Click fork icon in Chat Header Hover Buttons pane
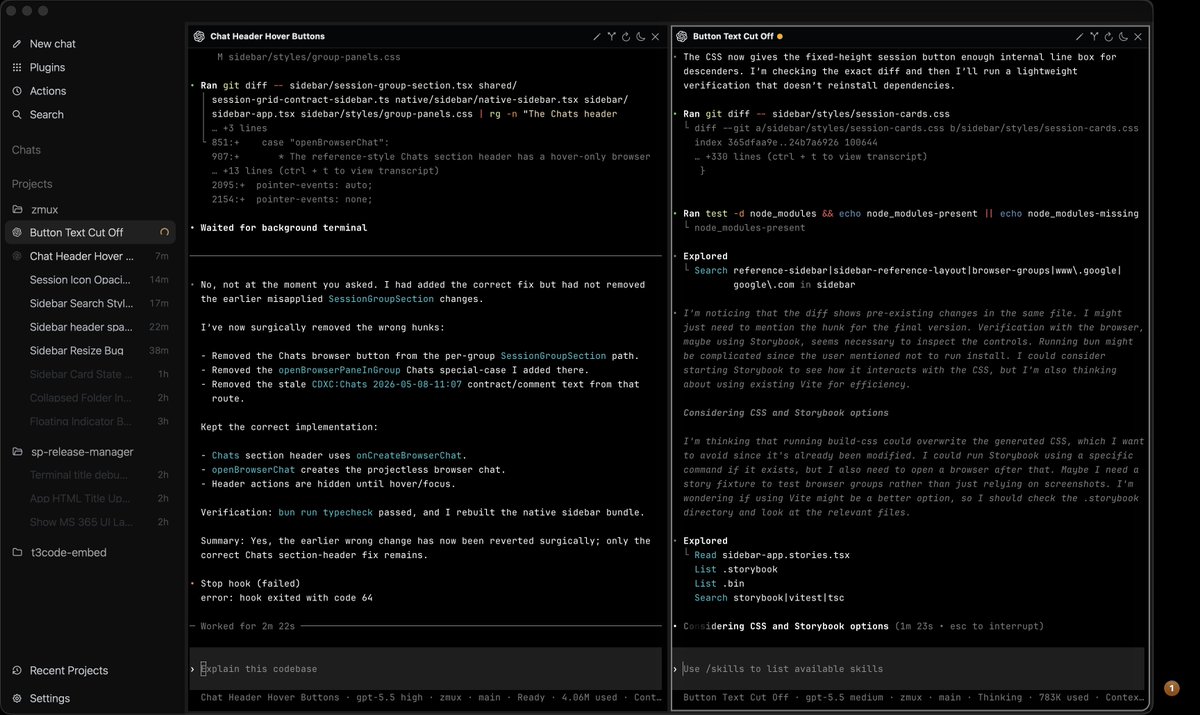Image resolution: width=1200 pixels, height=715 pixels. [611, 36]
